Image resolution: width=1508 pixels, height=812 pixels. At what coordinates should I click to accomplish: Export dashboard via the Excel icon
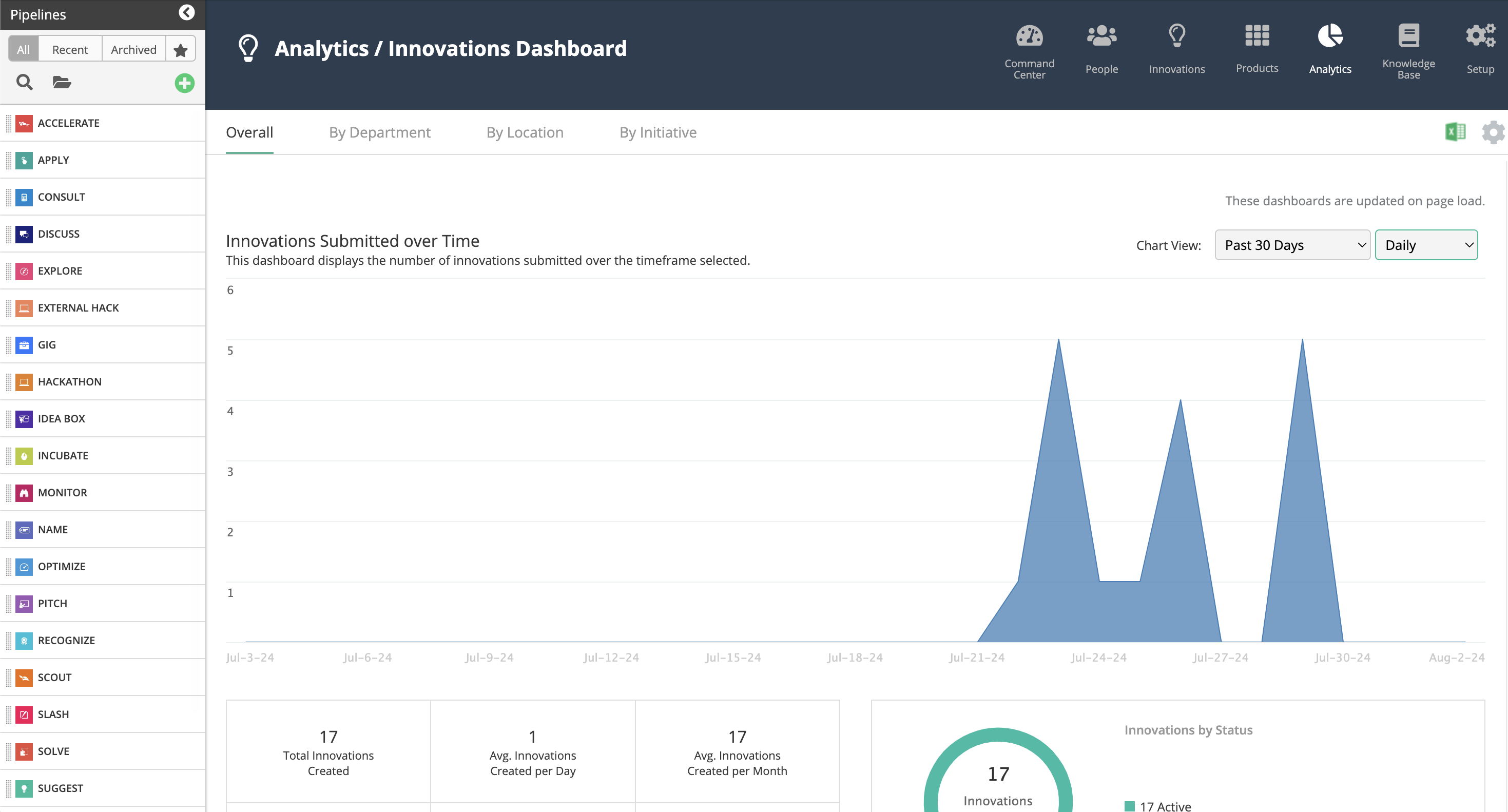pos(1455,132)
